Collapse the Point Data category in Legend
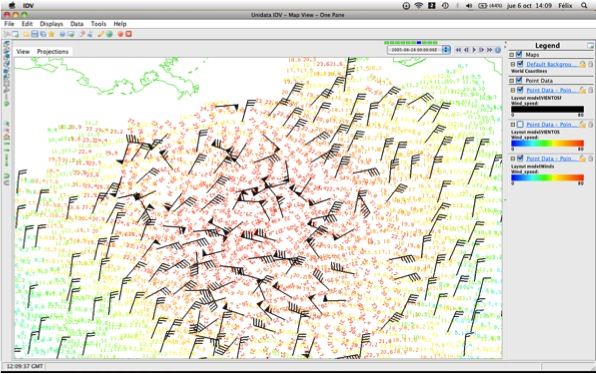596x374 pixels. tap(512, 81)
